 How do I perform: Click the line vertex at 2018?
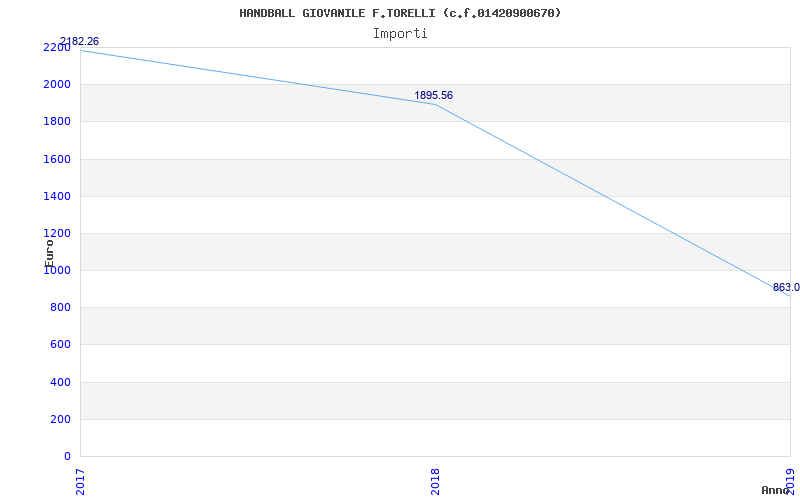pos(435,104)
